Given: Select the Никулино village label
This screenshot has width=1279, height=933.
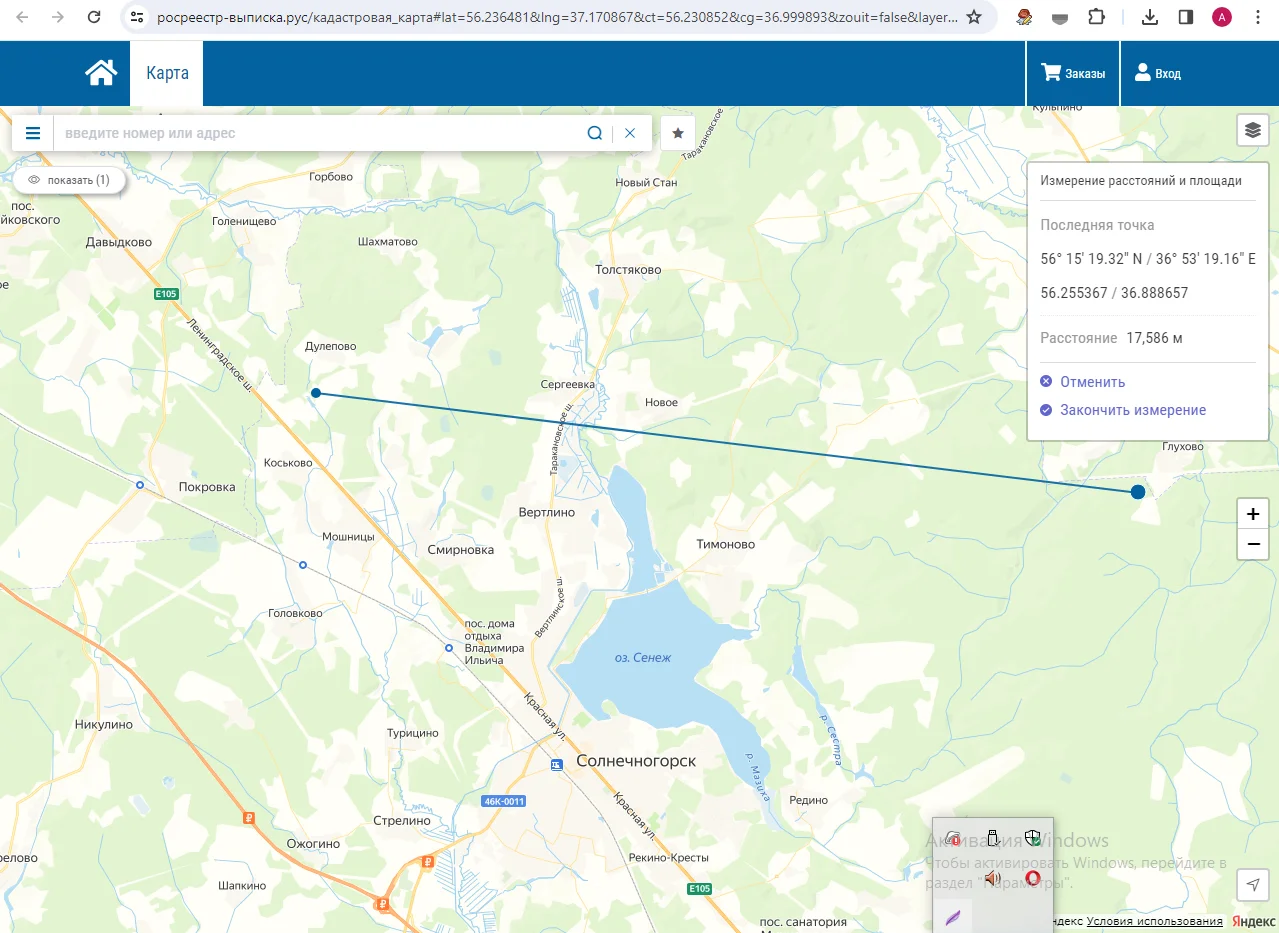Looking at the screenshot, I should (x=104, y=724).
